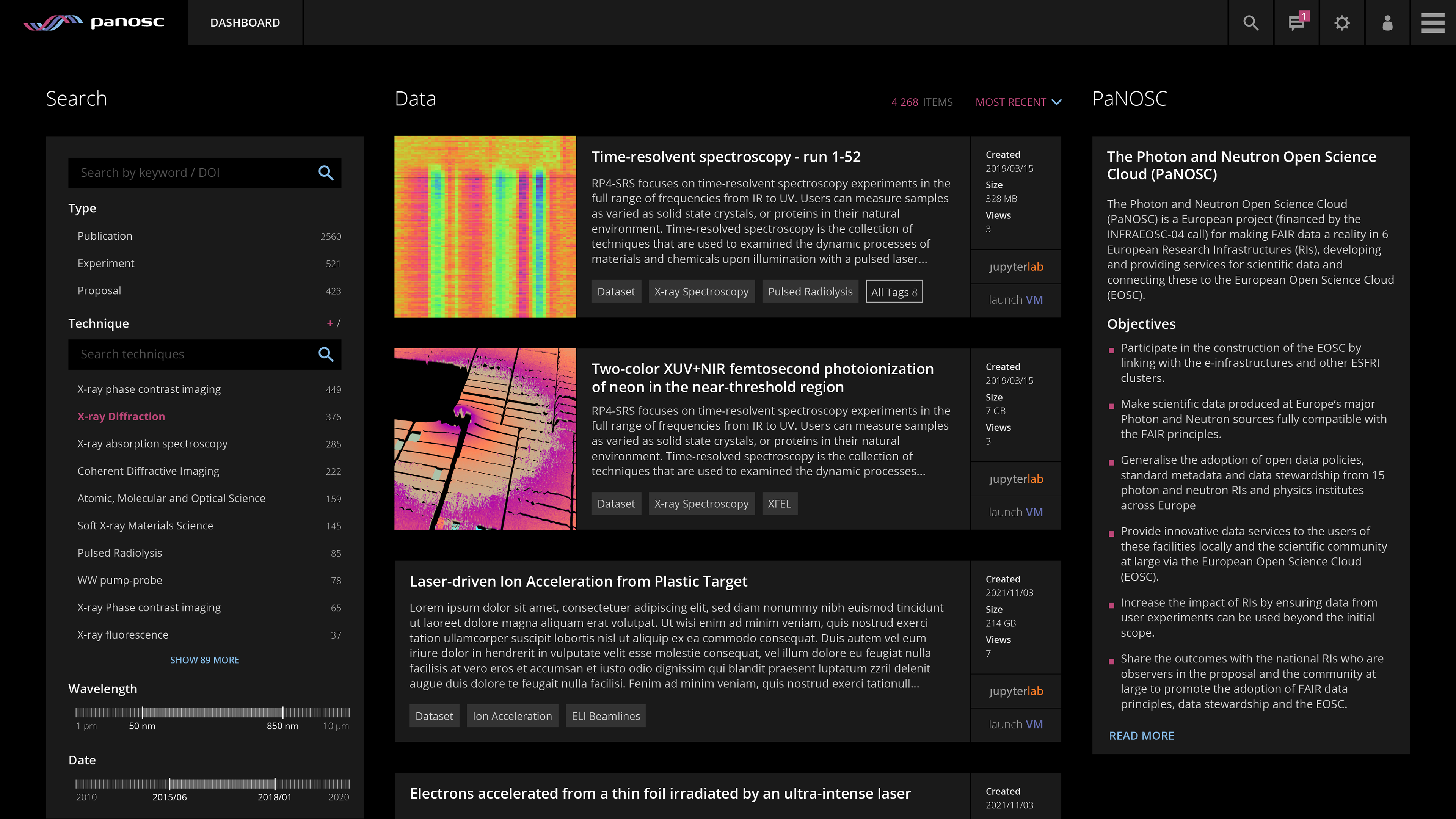The width and height of the screenshot is (1456, 819).
Task: Click X-ray Spectroscopy tag on Two-color card
Action: tap(701, 504)
